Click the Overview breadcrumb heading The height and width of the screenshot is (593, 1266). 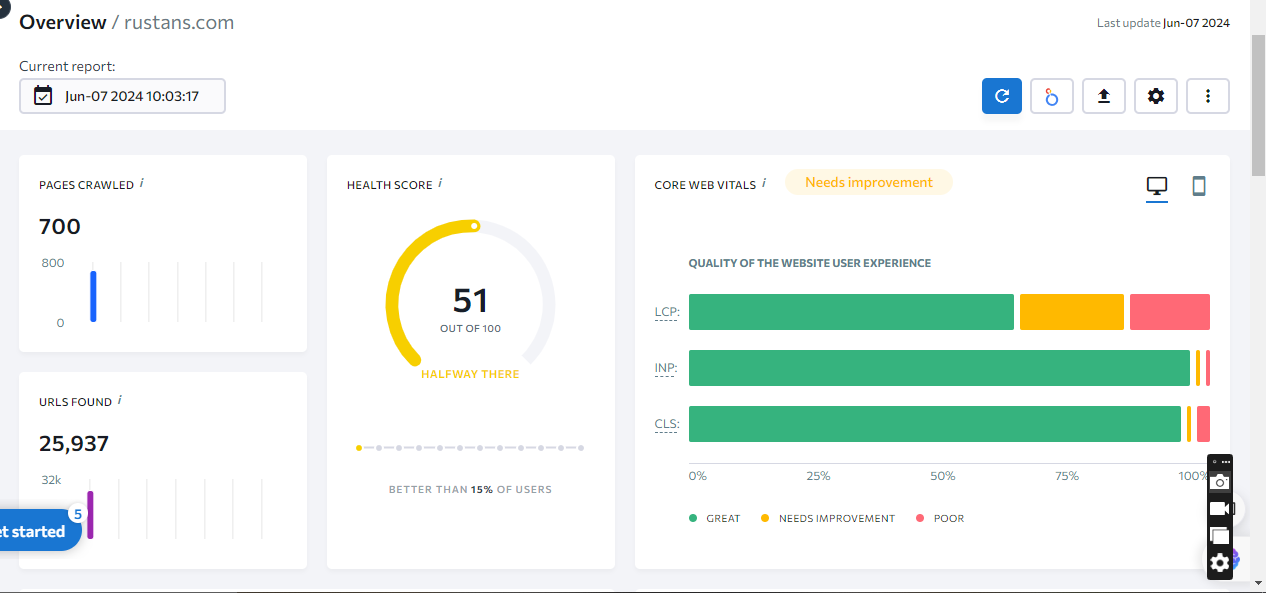click(62, 22)
